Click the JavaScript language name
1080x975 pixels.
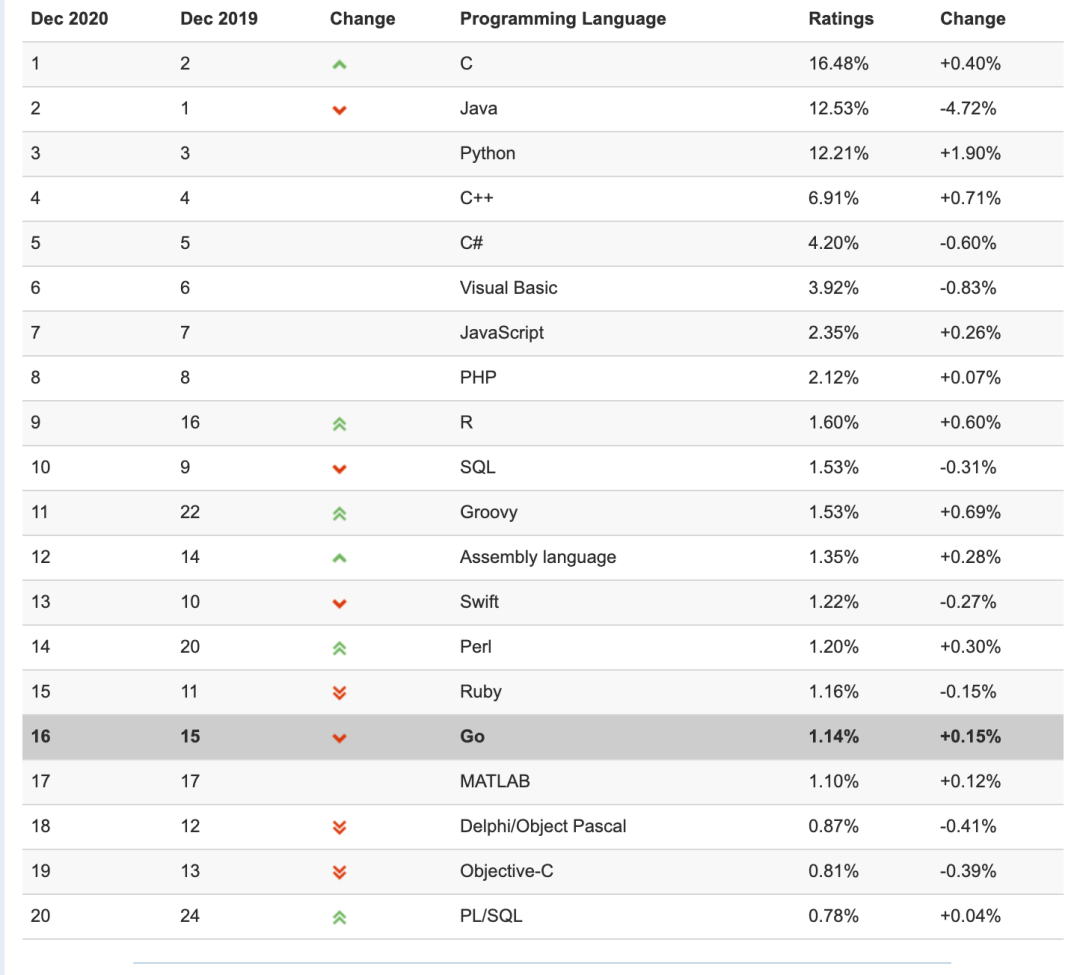click(501, 333)
